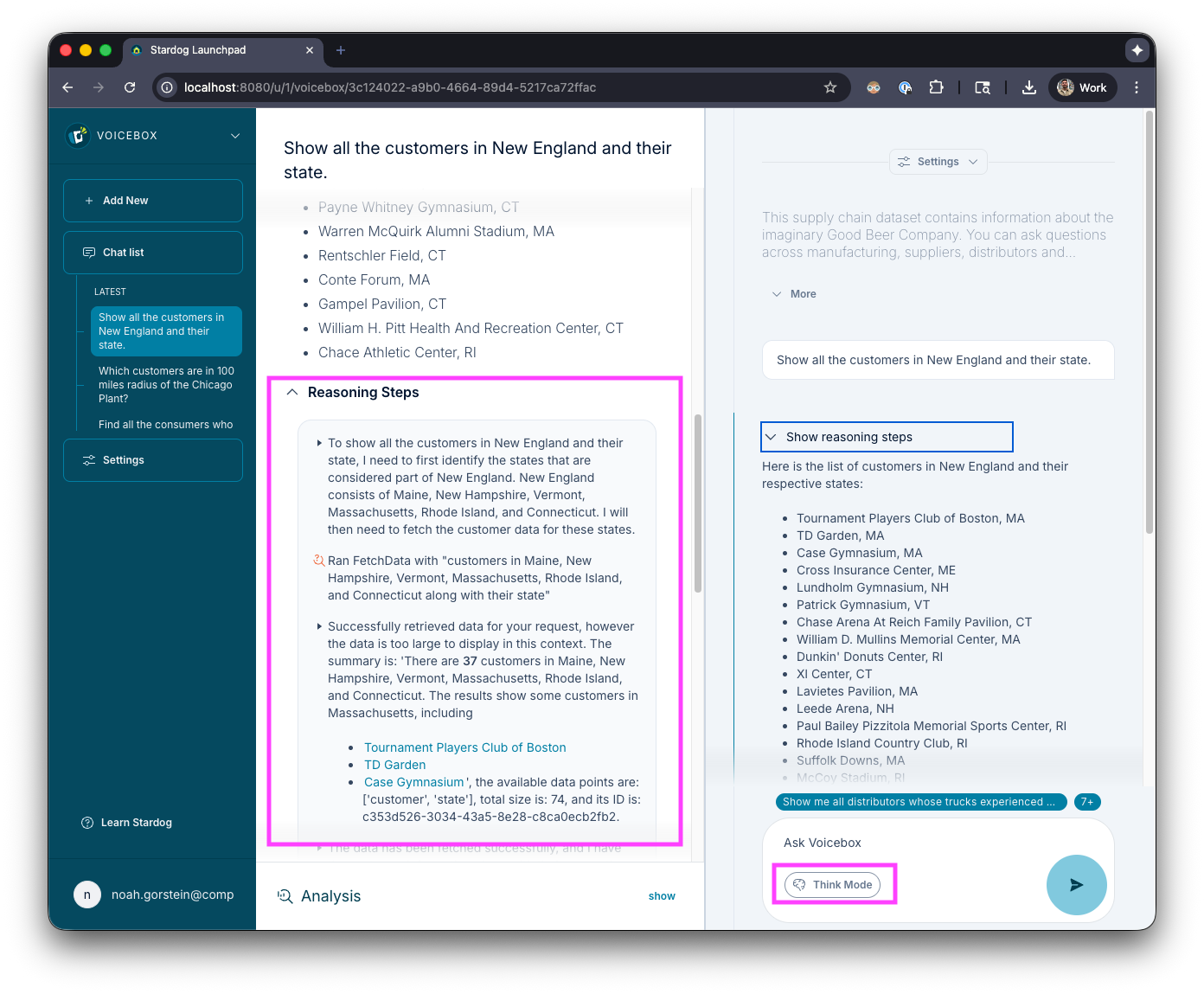This screenshot has height=994, width=1204.
Task: Expand 'Successfully retrieved data' reasoning step
Action: click(319, 626)
